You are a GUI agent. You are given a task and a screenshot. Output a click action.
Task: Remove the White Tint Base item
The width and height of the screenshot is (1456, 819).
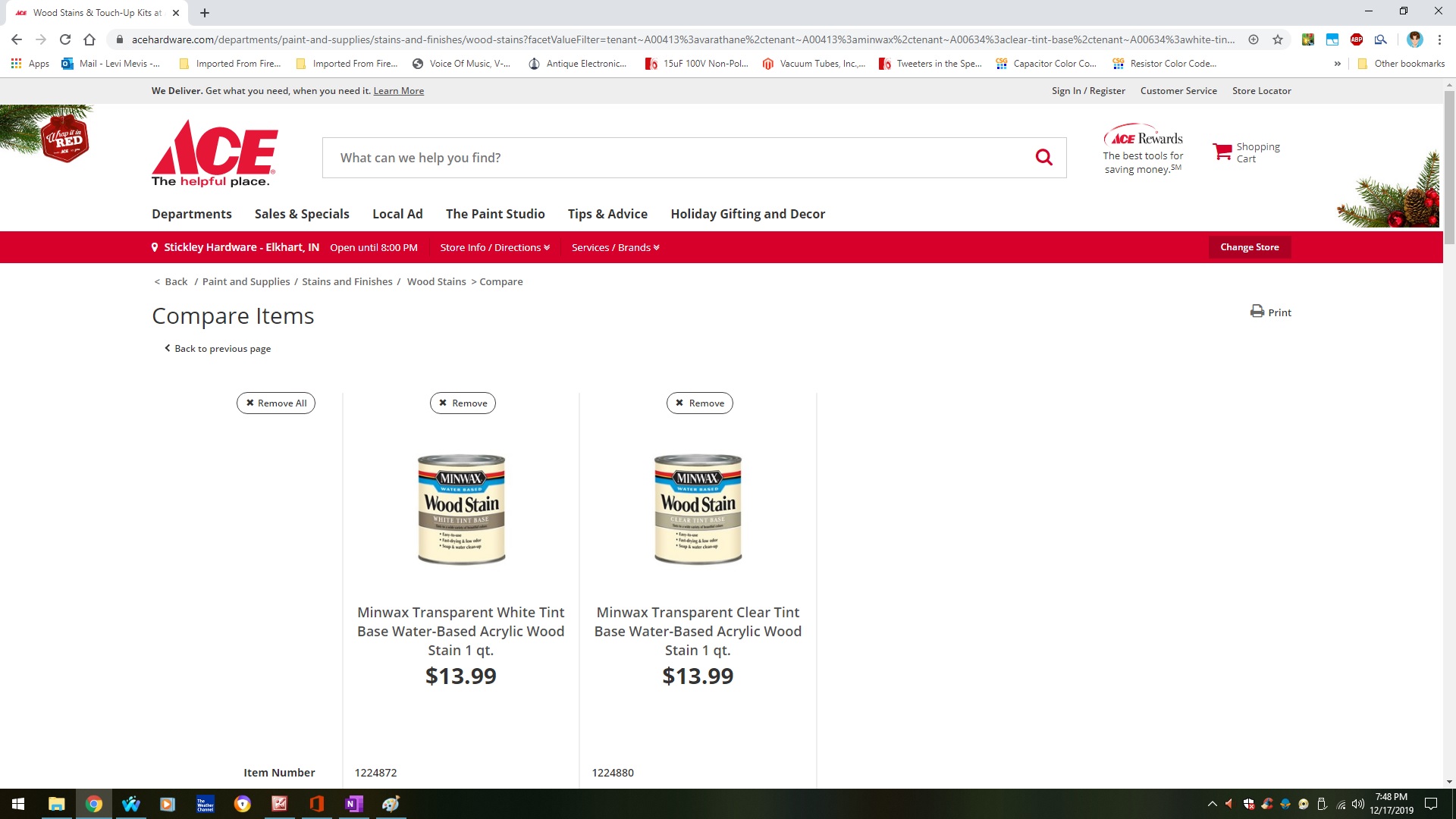pyautogui.click(x=463, y=403)
